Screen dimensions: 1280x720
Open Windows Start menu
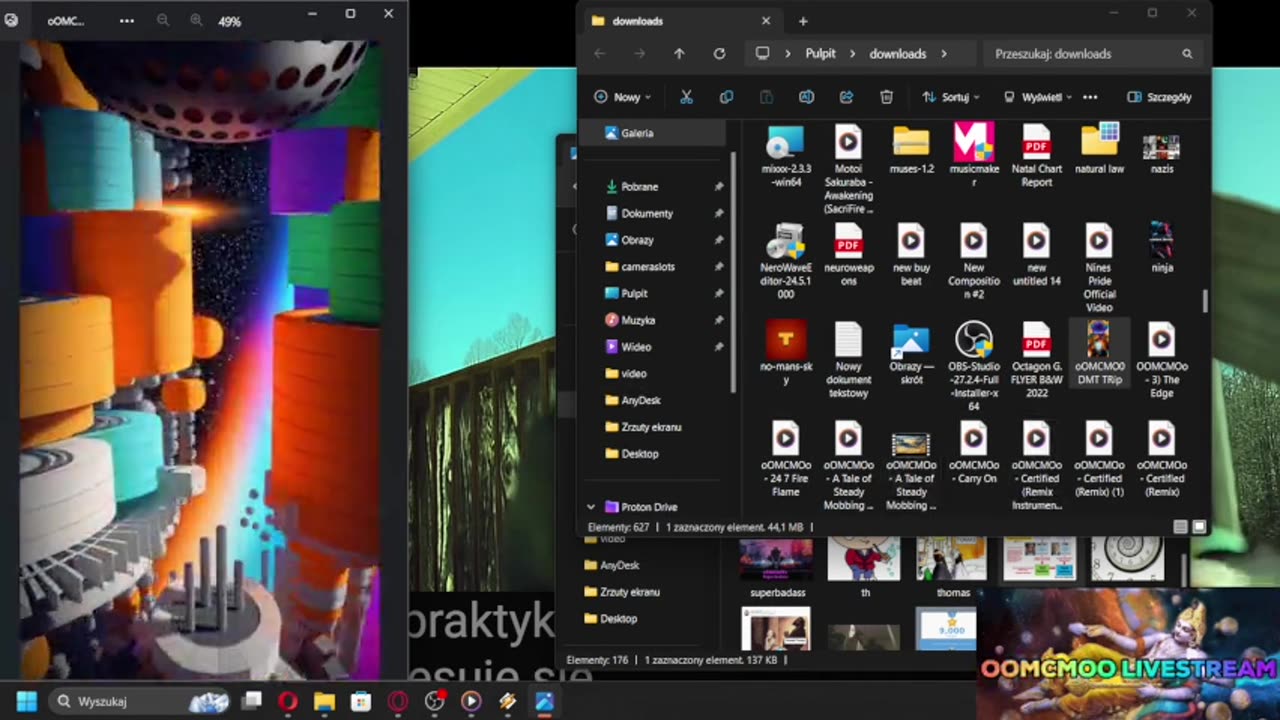26,702
